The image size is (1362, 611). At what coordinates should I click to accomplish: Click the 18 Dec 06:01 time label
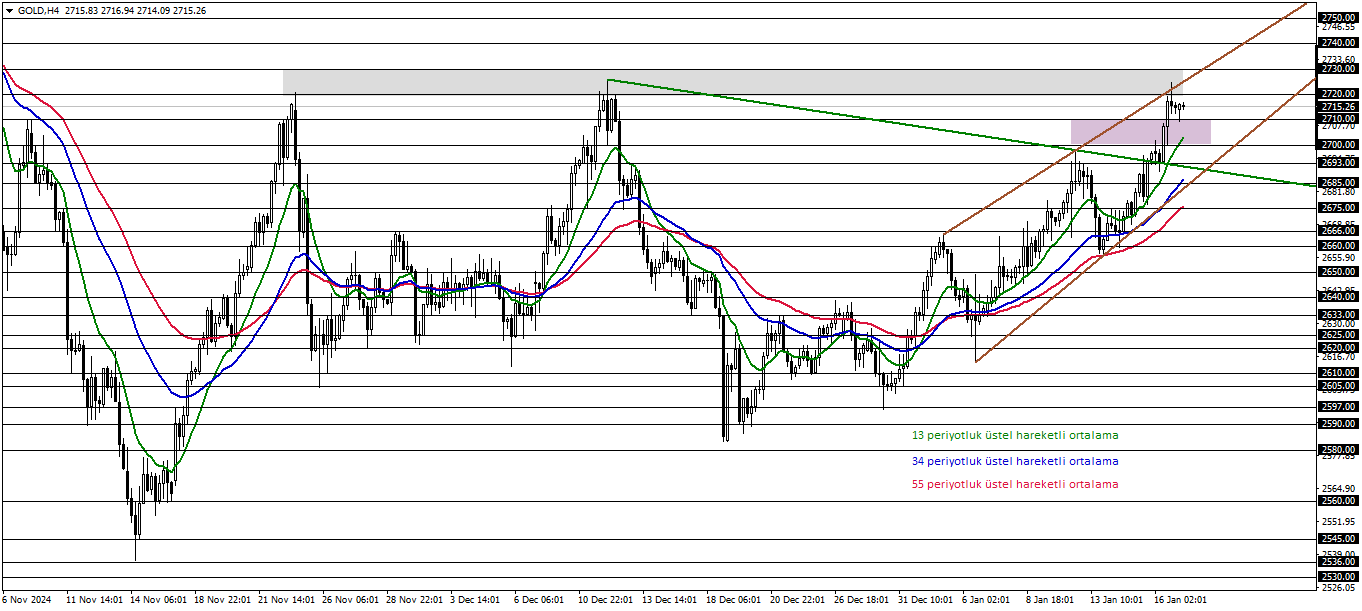tap(735, 601)
